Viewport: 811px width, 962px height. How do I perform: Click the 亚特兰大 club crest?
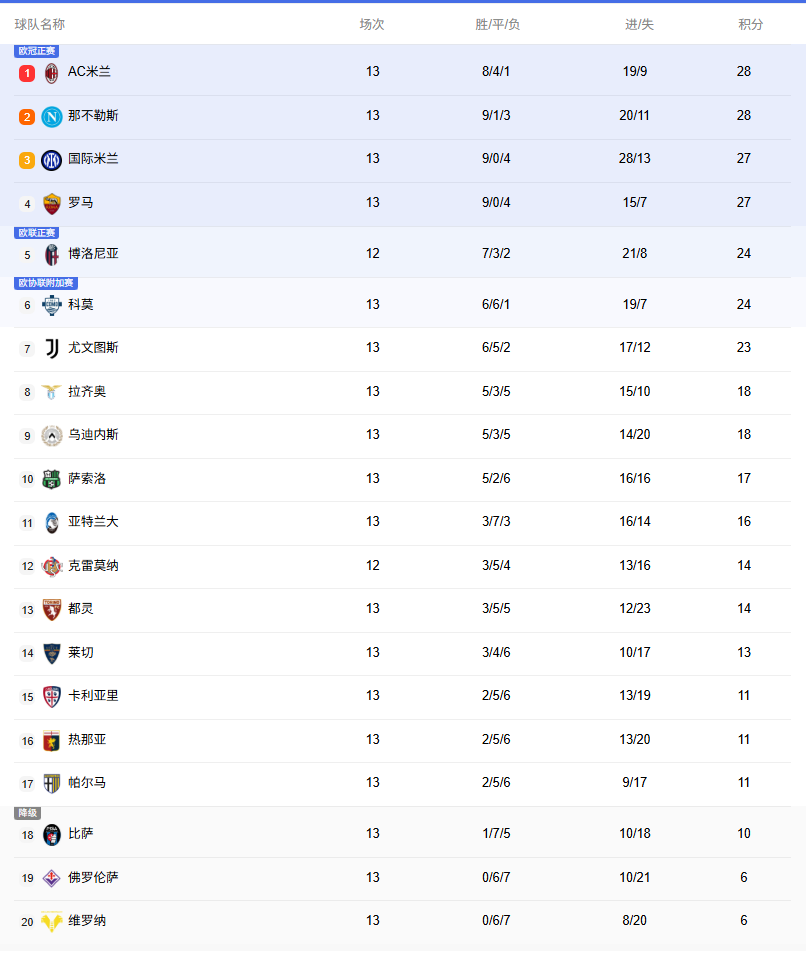51,523
